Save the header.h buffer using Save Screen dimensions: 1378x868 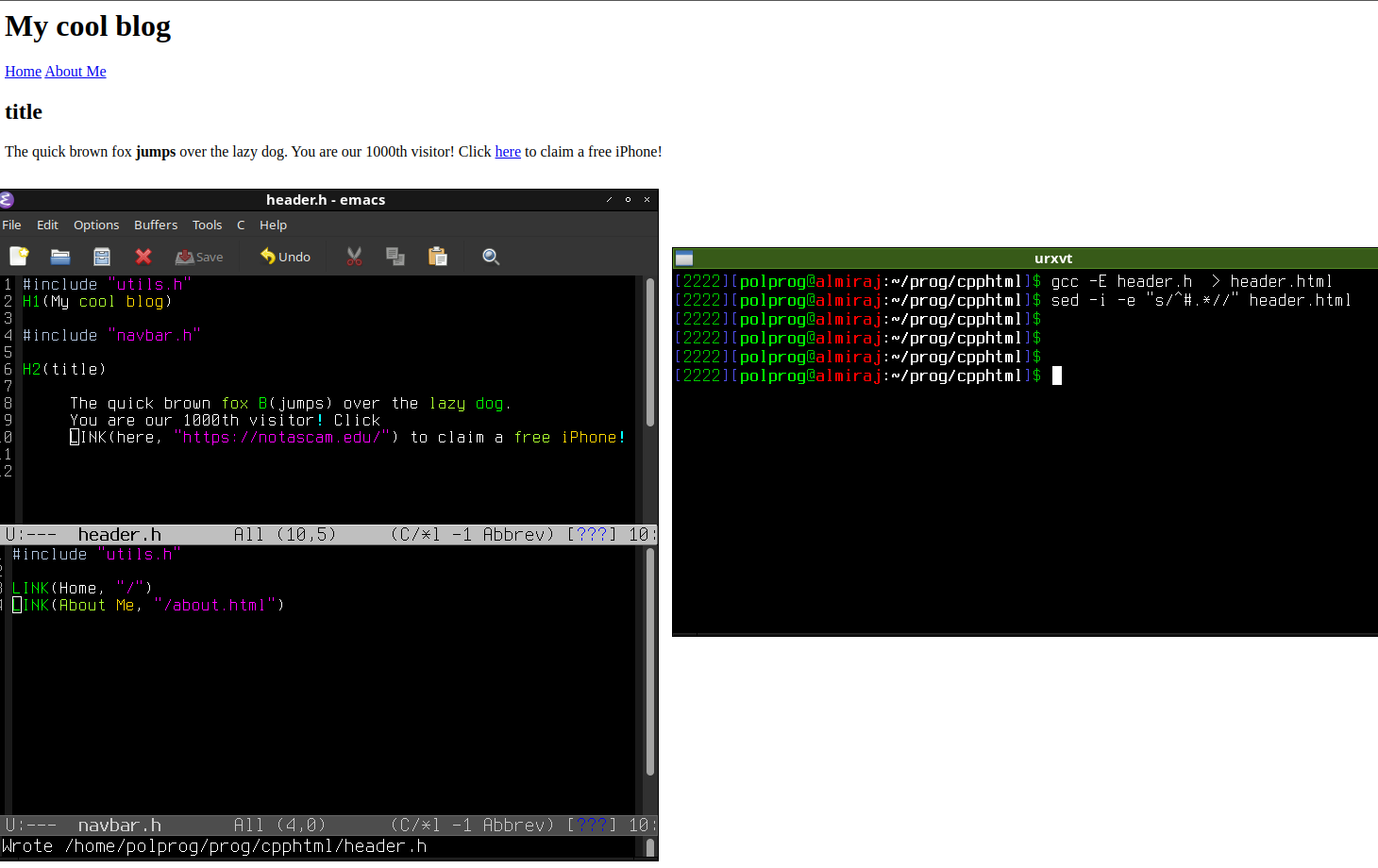tap(199, 257)
